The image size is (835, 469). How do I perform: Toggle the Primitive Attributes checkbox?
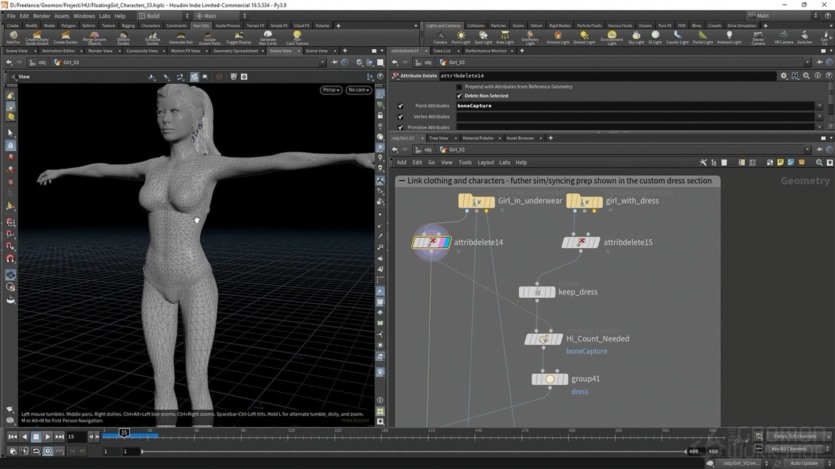[x=400, y=127]
